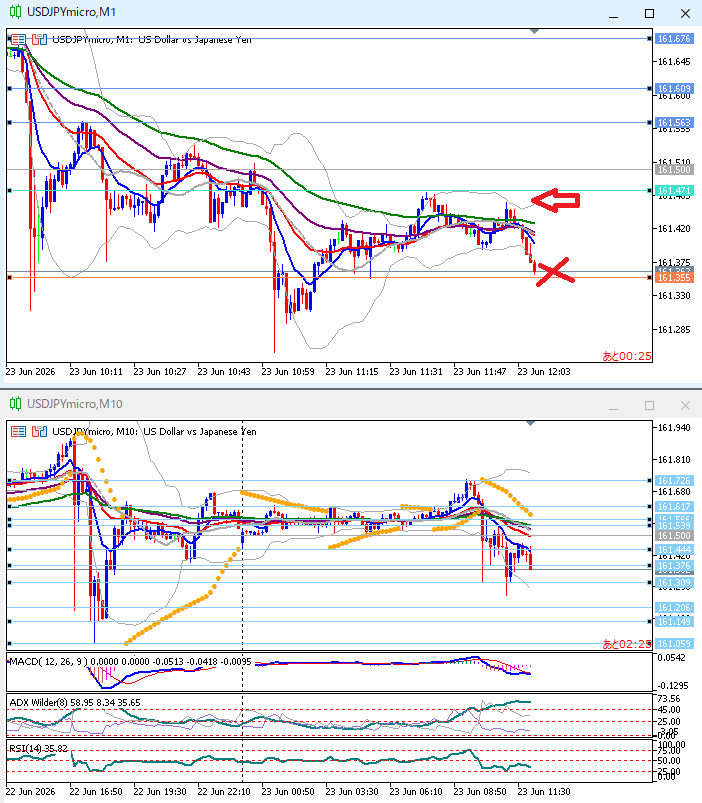702x803 pixels.
Task: Open the one-click trading panel icon in M10 chart
Action: (x=18, y=432)
